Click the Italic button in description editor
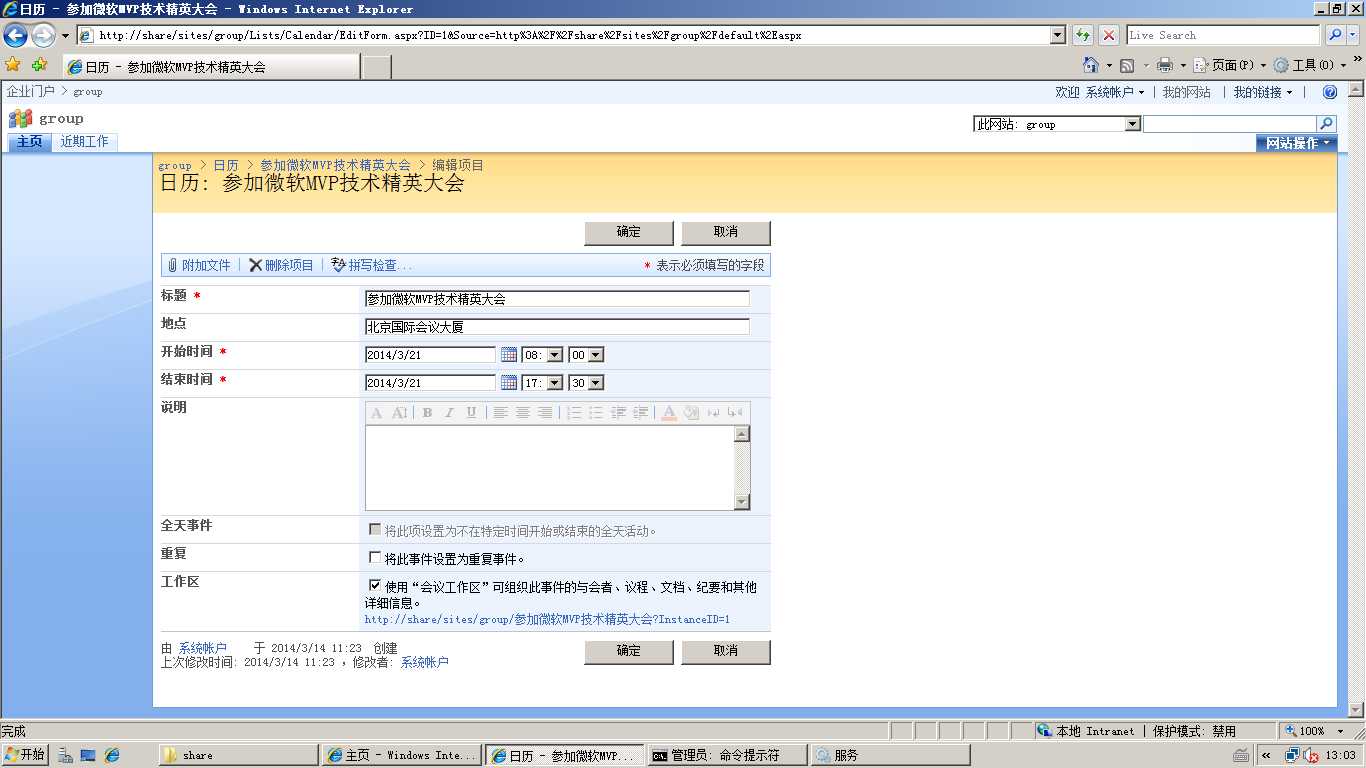 (449, 413)
